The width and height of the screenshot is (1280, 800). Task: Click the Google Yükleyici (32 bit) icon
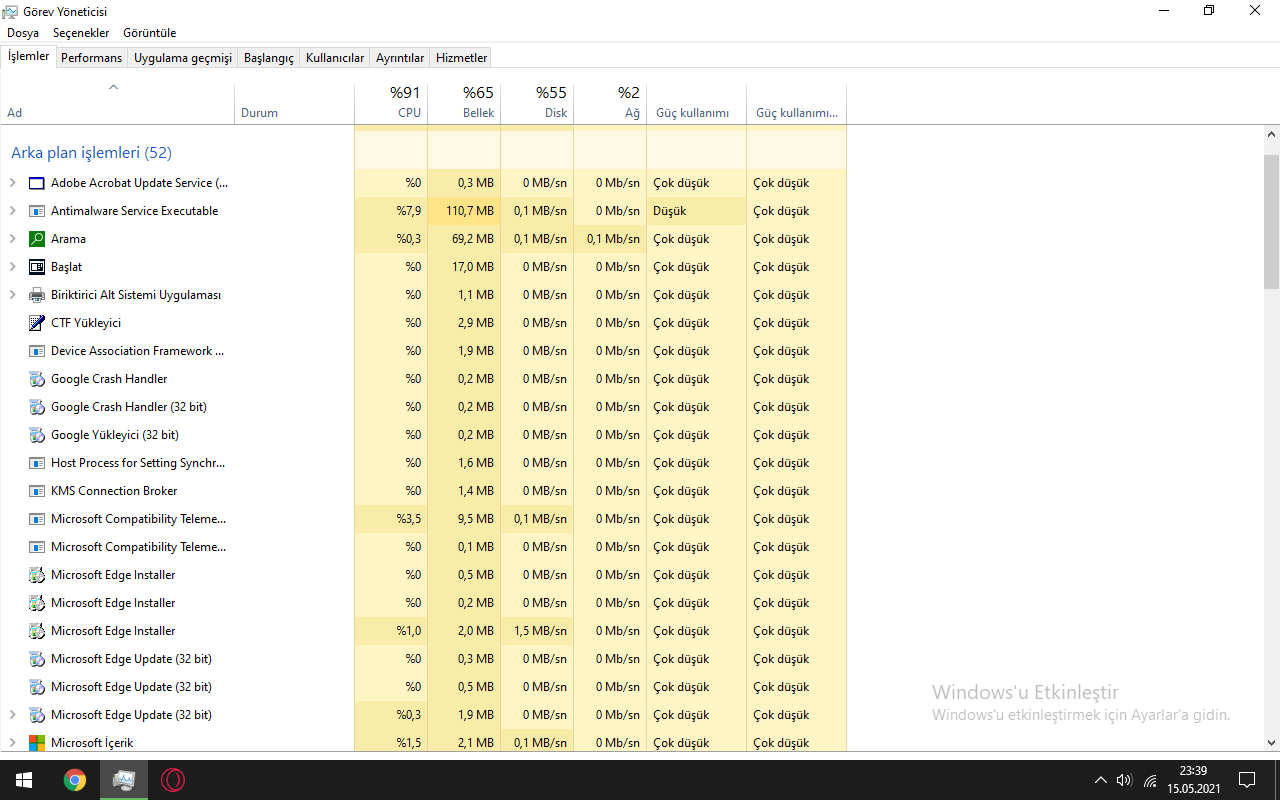[37, 435]
